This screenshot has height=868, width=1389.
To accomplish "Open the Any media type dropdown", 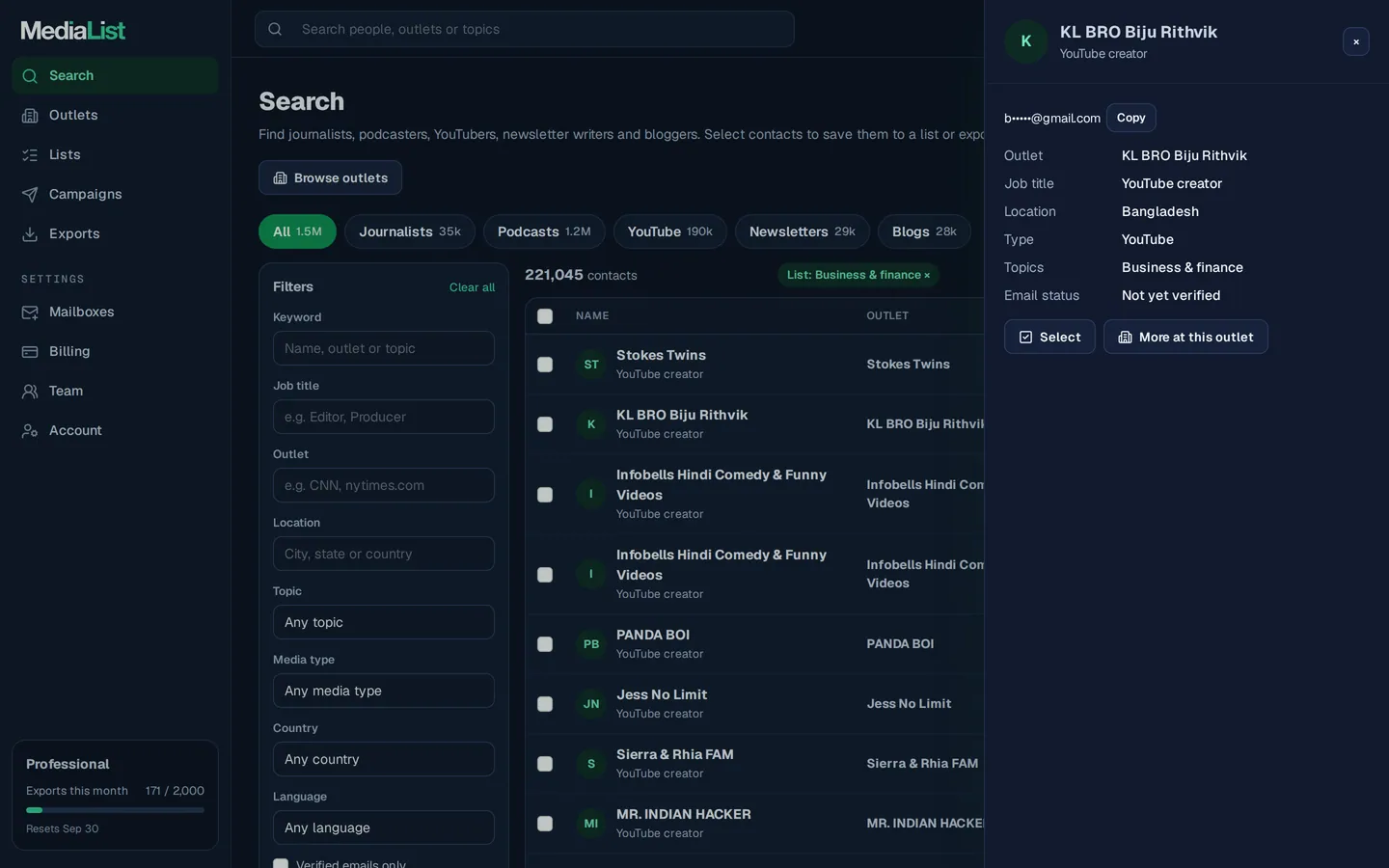I will click(x=384, y=691).
